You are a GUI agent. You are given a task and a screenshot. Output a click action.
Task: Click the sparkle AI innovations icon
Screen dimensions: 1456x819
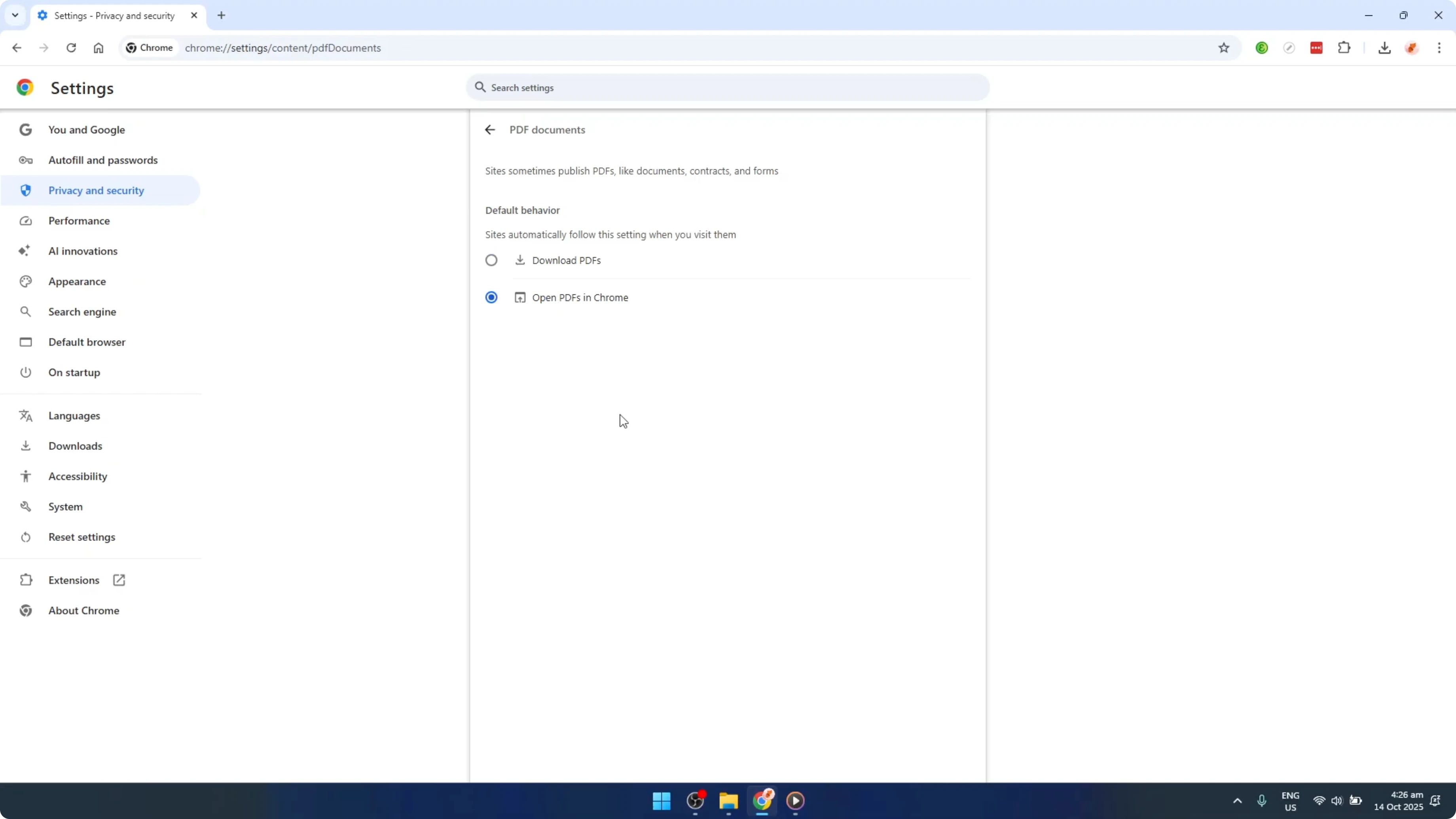tap(24, 250)
